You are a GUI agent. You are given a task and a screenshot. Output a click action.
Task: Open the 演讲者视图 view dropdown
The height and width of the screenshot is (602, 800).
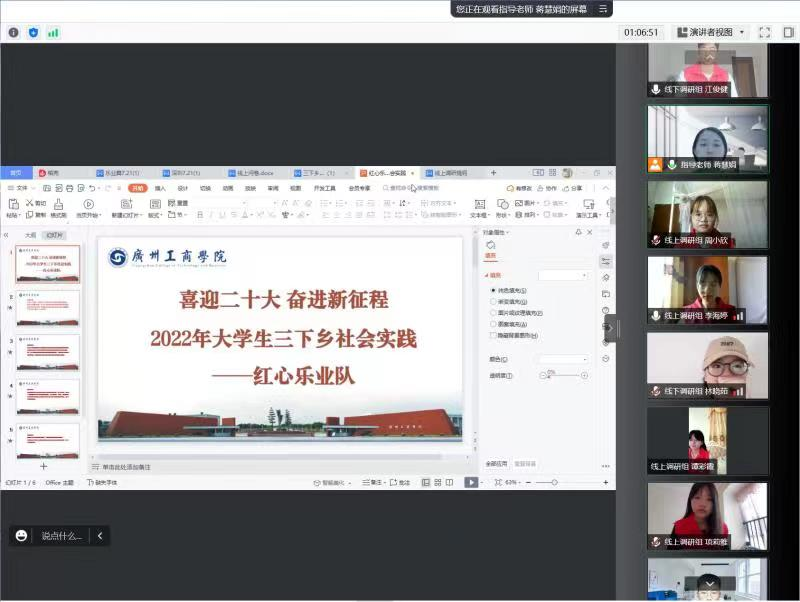711,32
